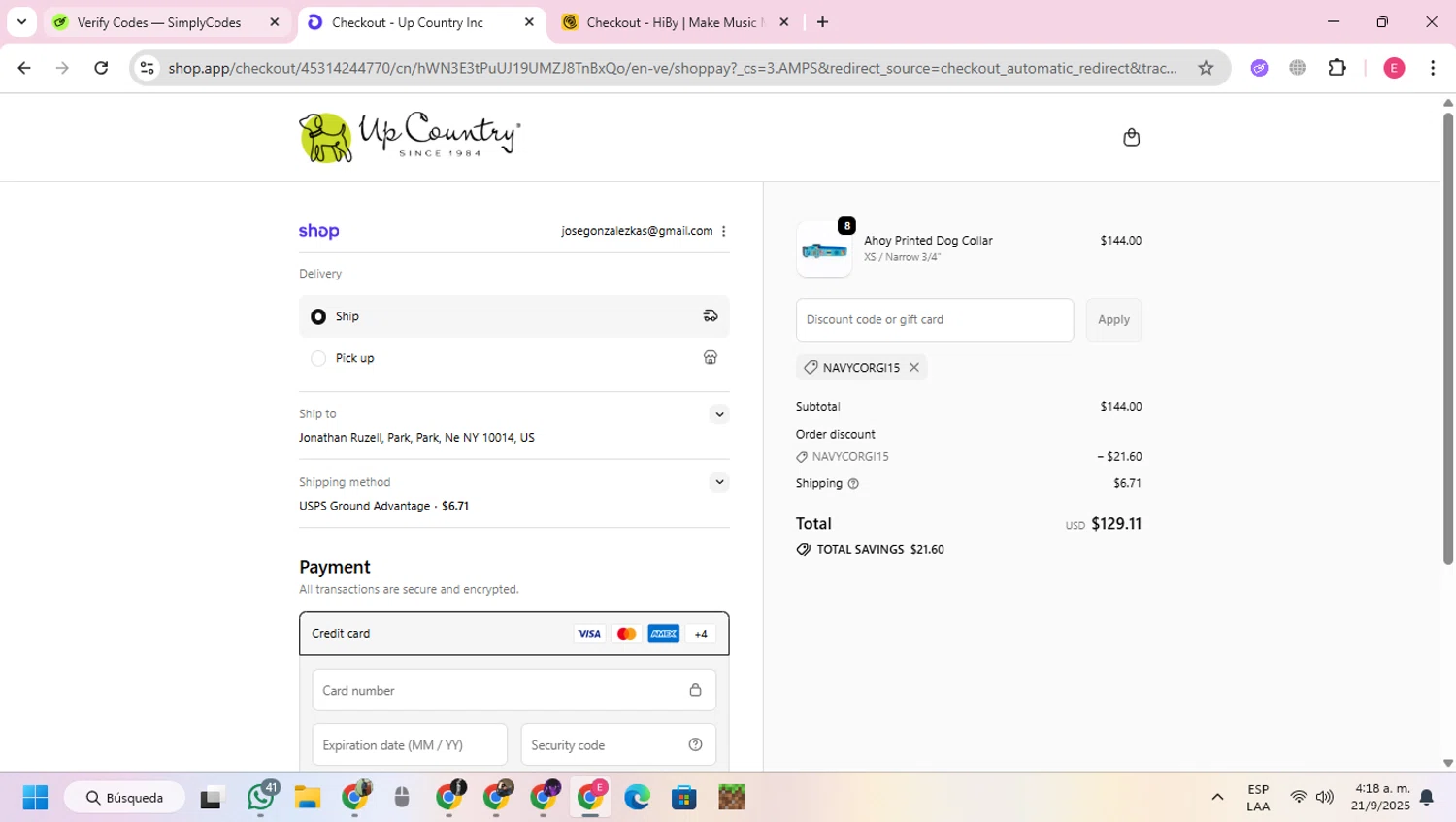
Task: Click the Expiration date field
Action: (410, 745)
